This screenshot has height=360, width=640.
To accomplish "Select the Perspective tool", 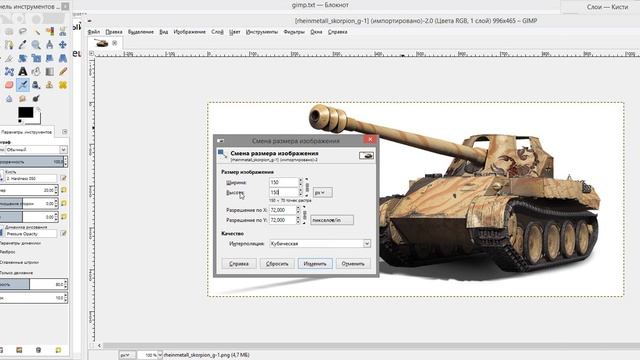I will point(62,58).
